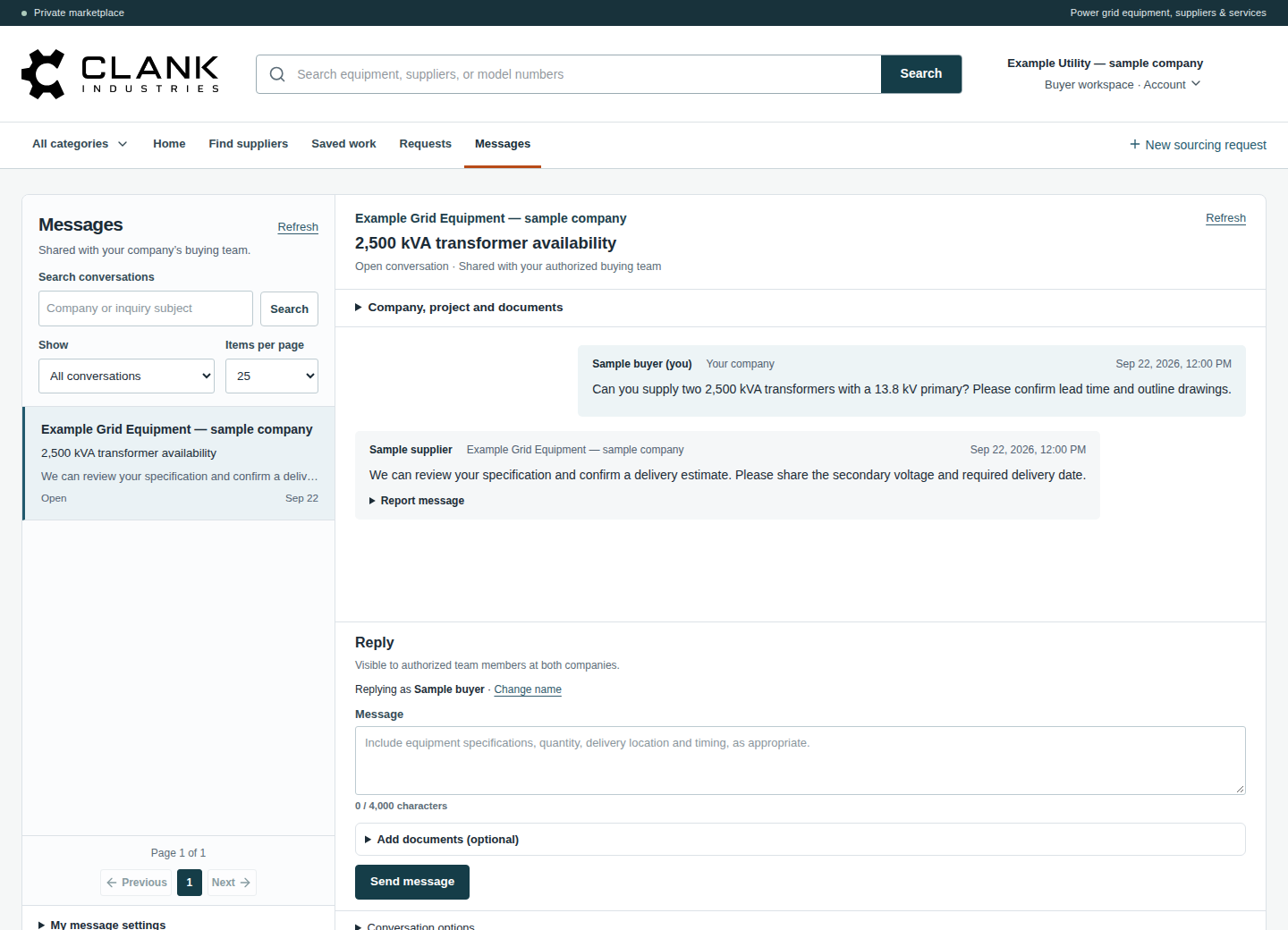Click the magnifier icon in the search bar
This screenshot has width=1288, height=930.
click(x=277, y=74)
